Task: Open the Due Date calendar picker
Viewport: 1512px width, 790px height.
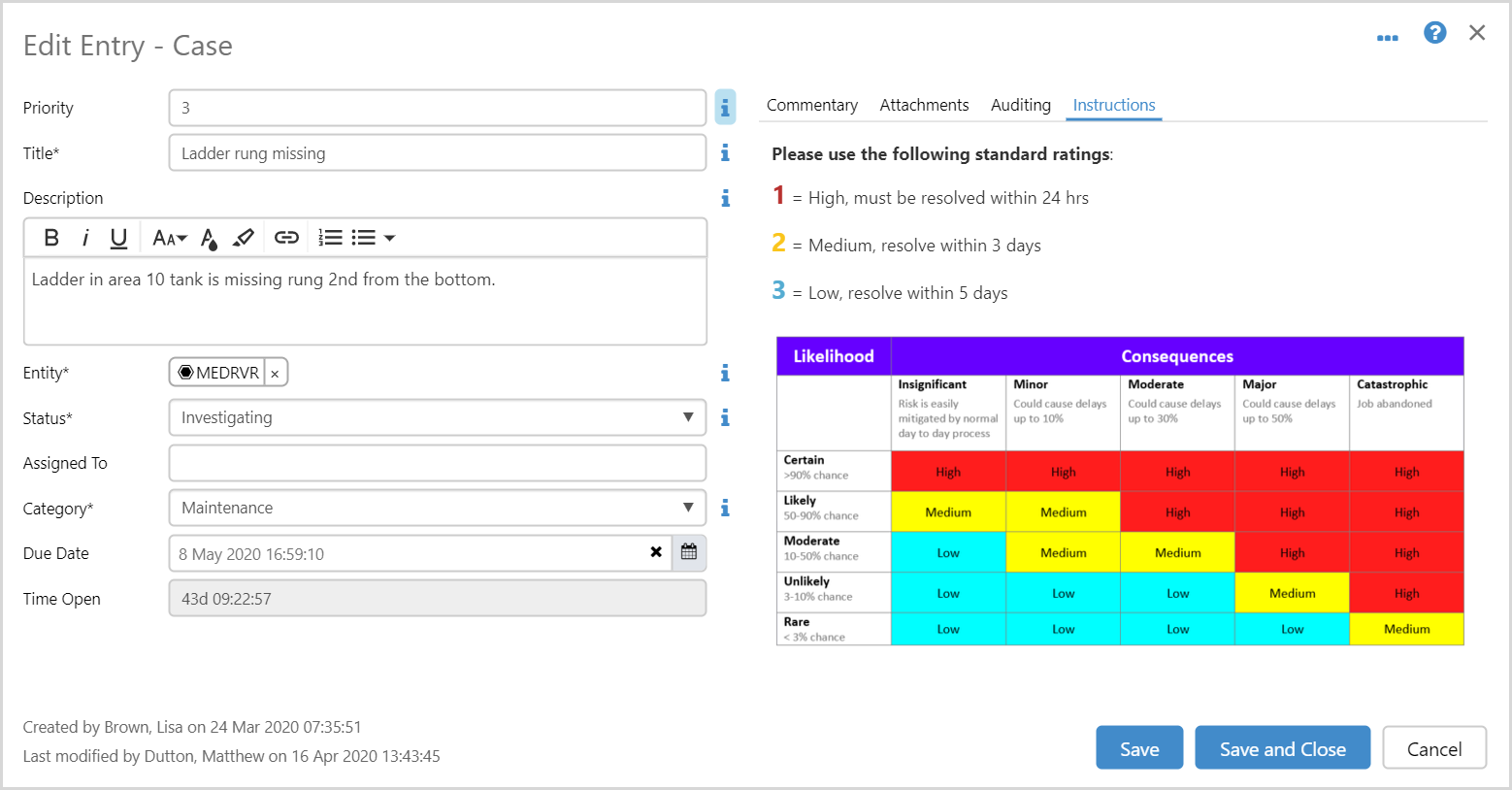Action: pos(689,552)
